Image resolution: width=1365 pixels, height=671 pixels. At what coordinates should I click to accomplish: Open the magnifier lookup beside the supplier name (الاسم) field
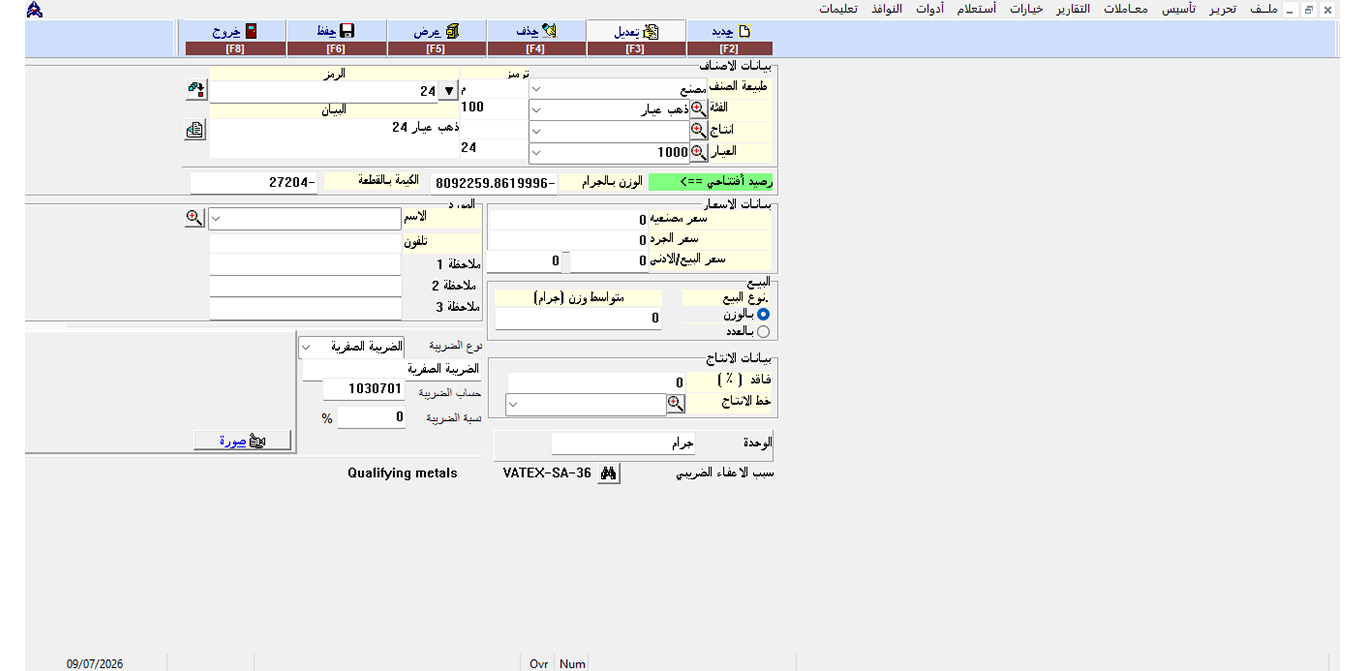[195, 217]
